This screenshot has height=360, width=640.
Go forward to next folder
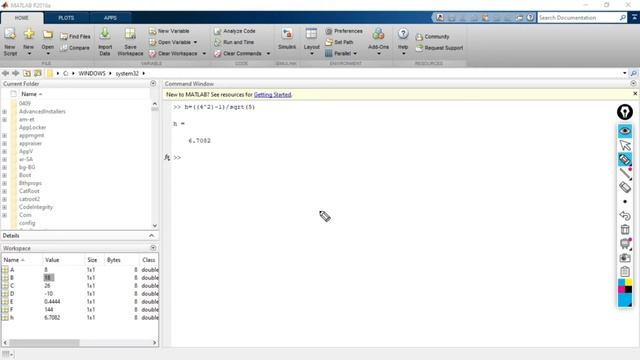16,73
